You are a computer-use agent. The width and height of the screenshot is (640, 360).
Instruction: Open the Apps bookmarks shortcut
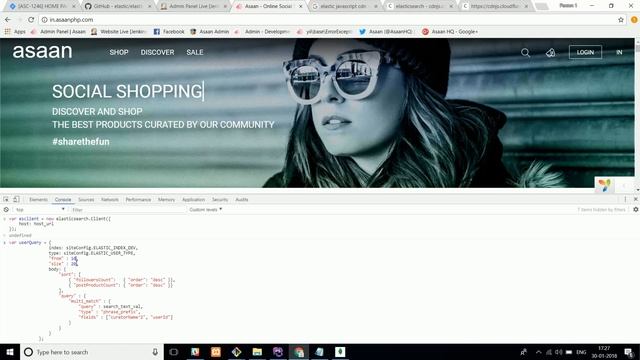15,31
